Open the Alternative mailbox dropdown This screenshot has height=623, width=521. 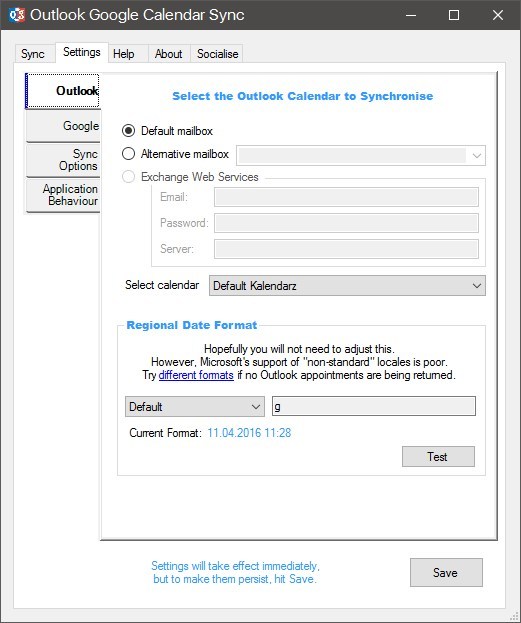361,155
